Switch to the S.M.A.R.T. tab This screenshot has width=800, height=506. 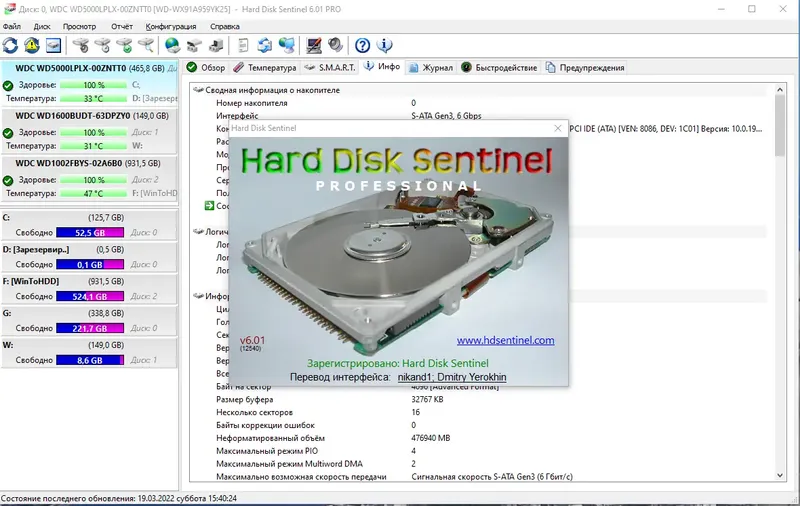(x=330, y=67)
